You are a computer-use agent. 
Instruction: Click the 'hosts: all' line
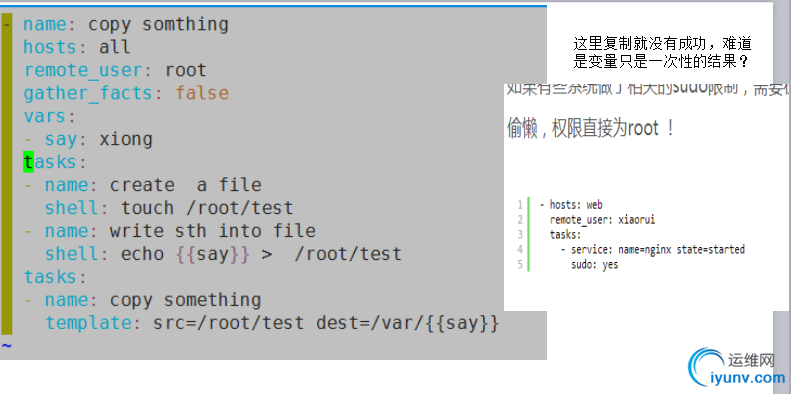point(77,47)
